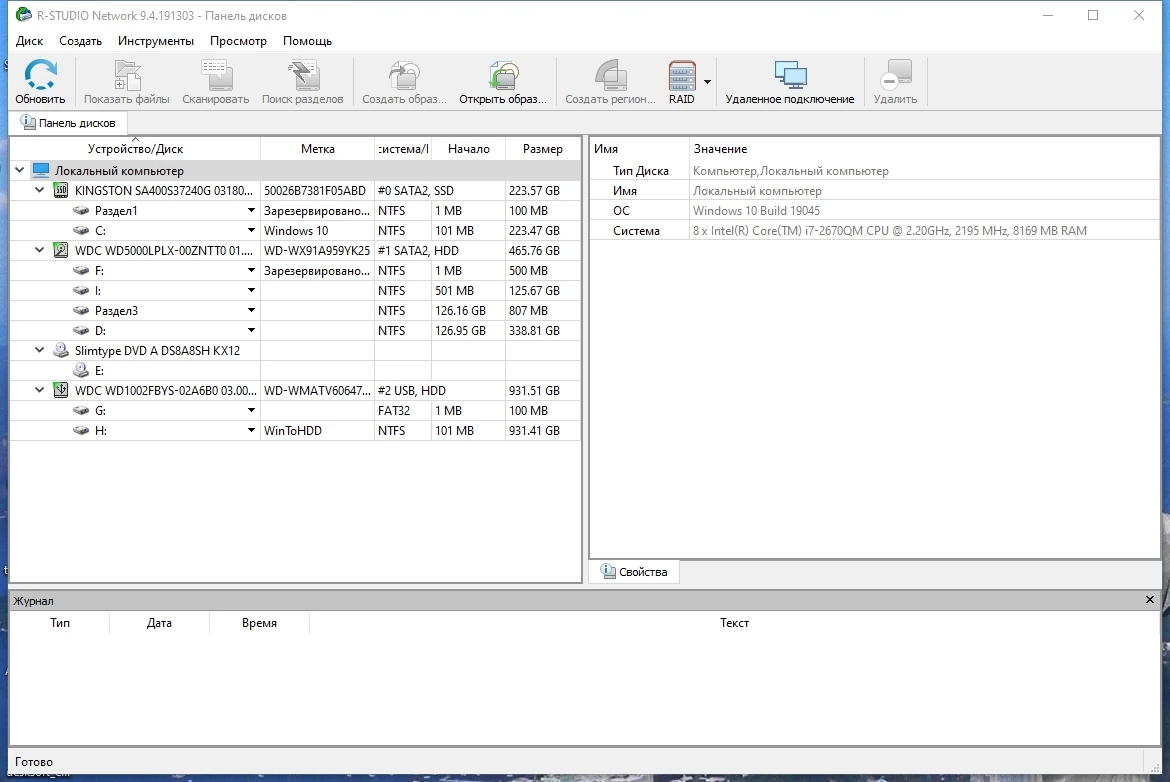Open the dropdown arrow for partition H:
Screen dimensions: 1170x782
coord(251,431)
